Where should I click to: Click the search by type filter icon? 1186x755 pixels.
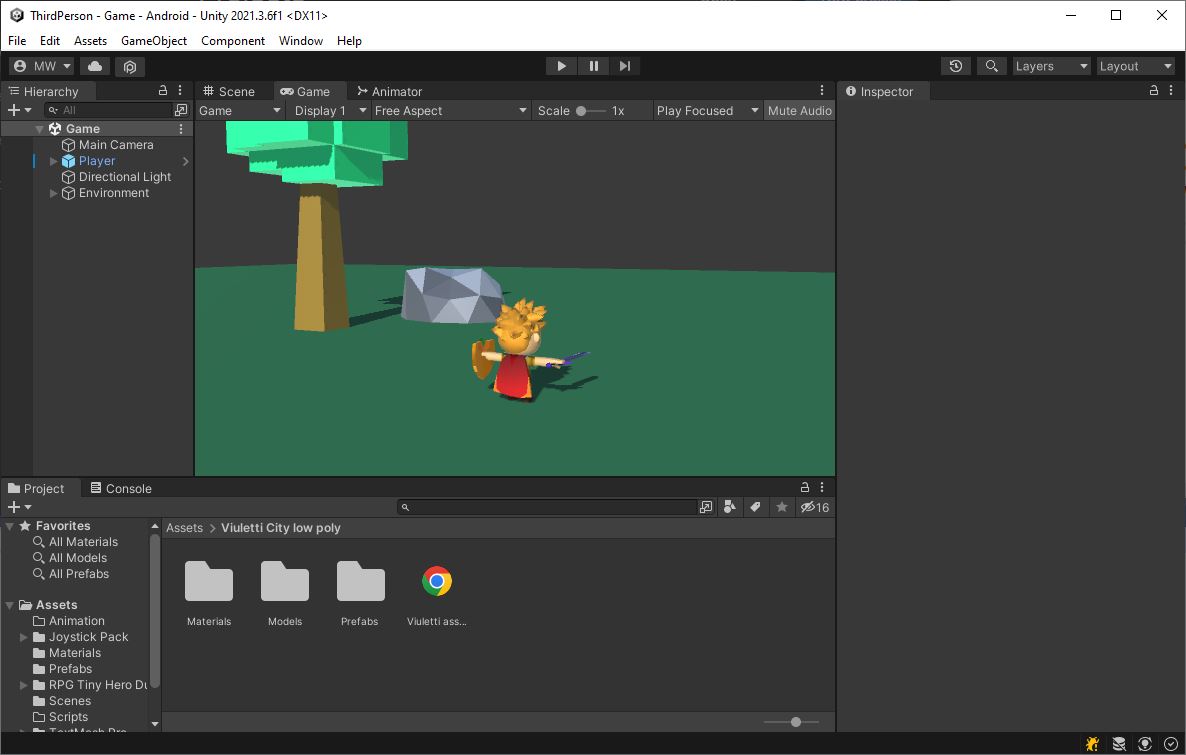pos(730,507)
